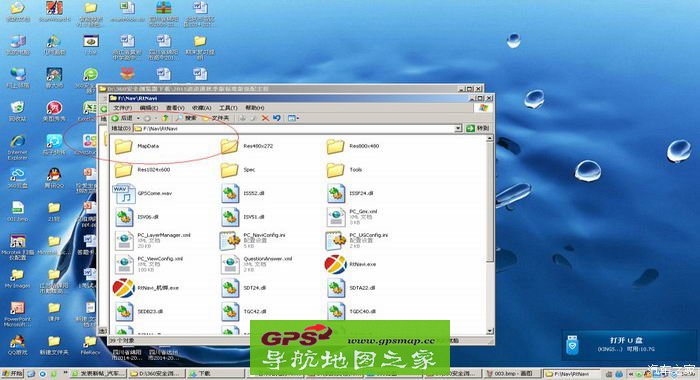700x380 pixels.
Task: Open the 文件(F) menu
Action: [122, 108]
